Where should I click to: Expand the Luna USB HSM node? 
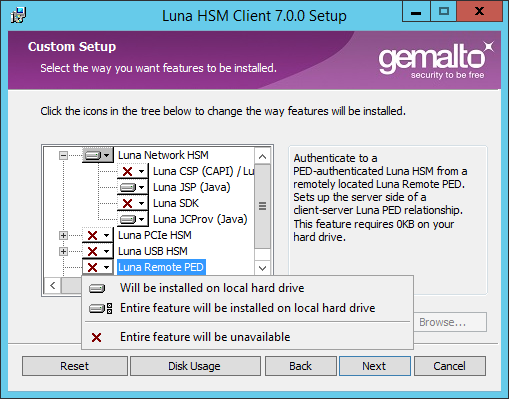(x=63, y=251)
